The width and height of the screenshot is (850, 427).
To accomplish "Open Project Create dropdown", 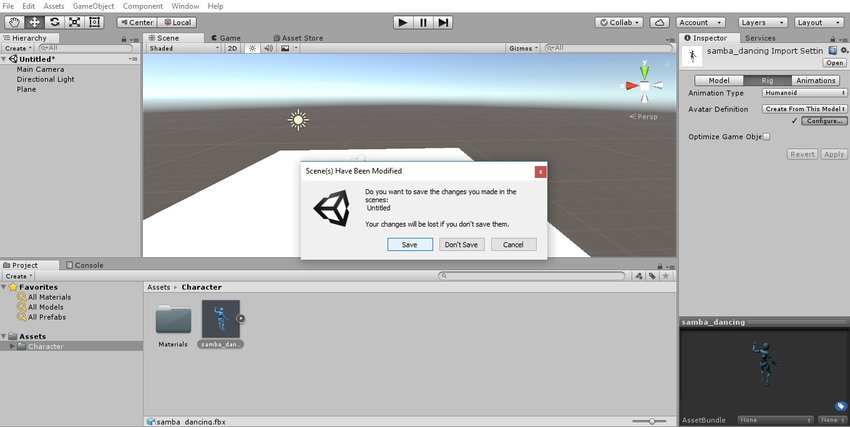I will tap(18, 276).
